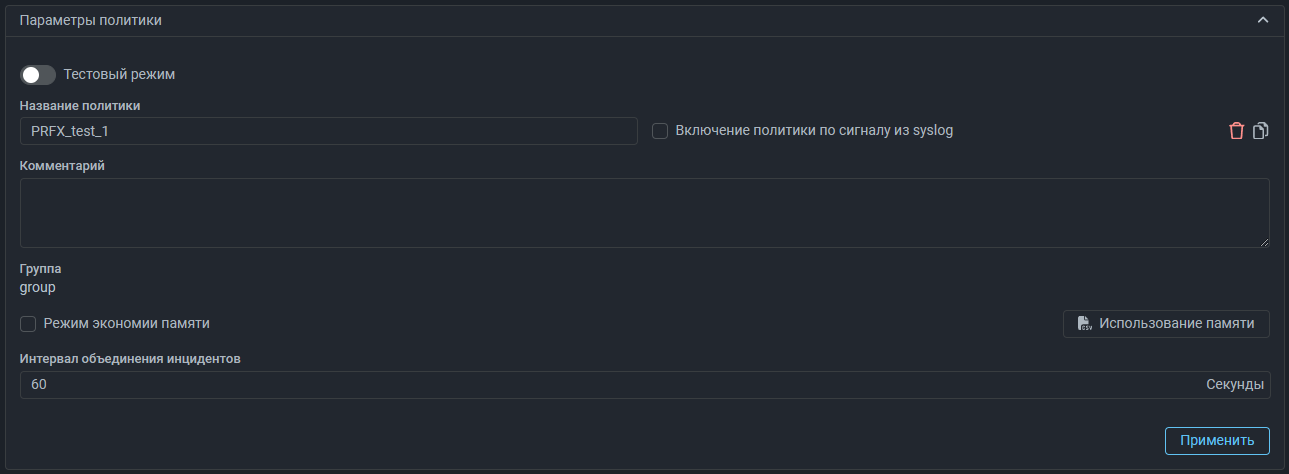Copy the policy using the duplicate icon
This screenshot has height=474, width=1289.
tap(1261, 131)
